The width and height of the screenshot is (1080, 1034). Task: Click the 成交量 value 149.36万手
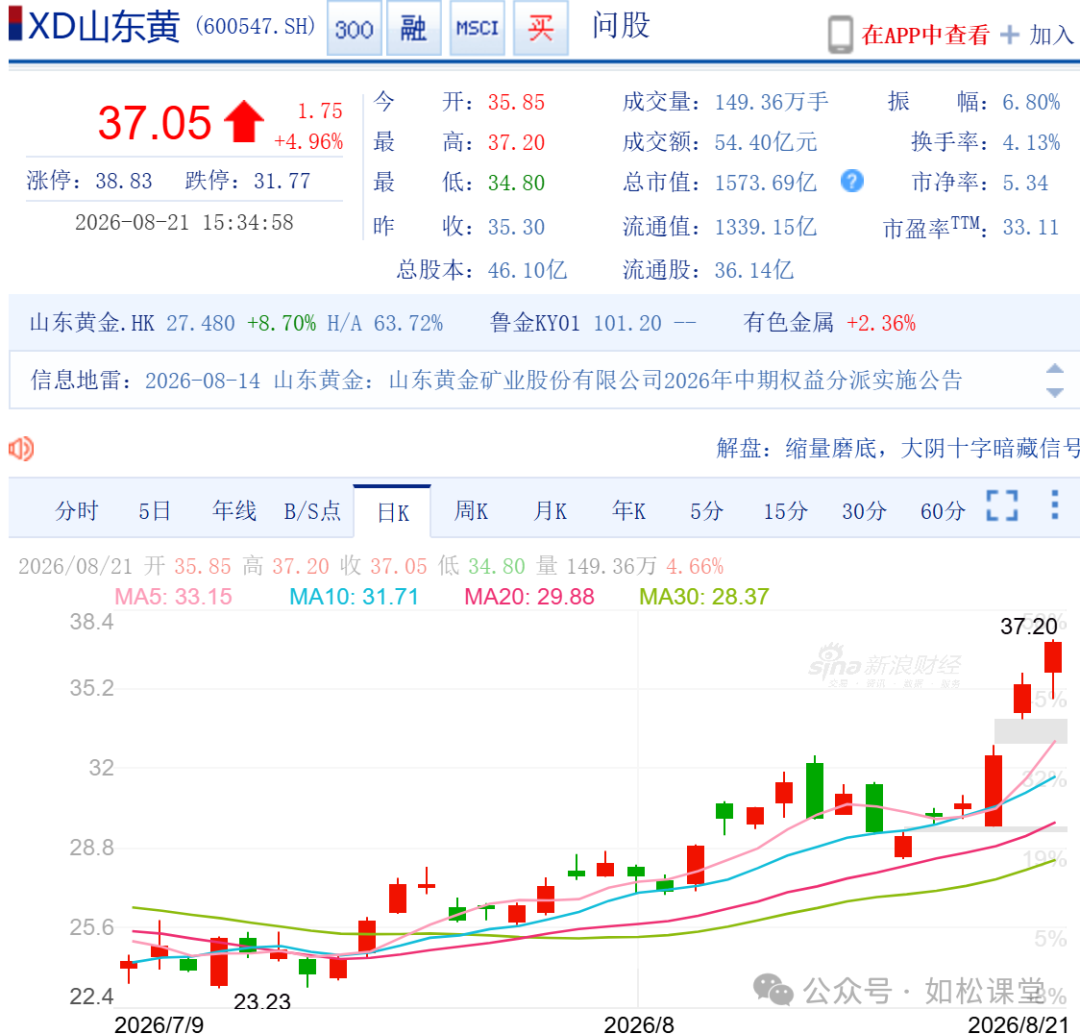click(771, 102)
